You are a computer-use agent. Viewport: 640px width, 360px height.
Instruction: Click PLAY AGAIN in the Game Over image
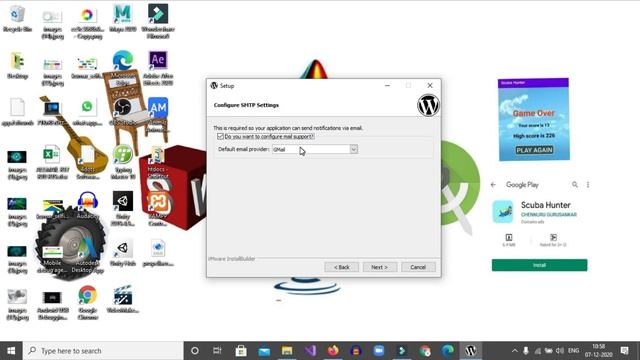(534, 150)
